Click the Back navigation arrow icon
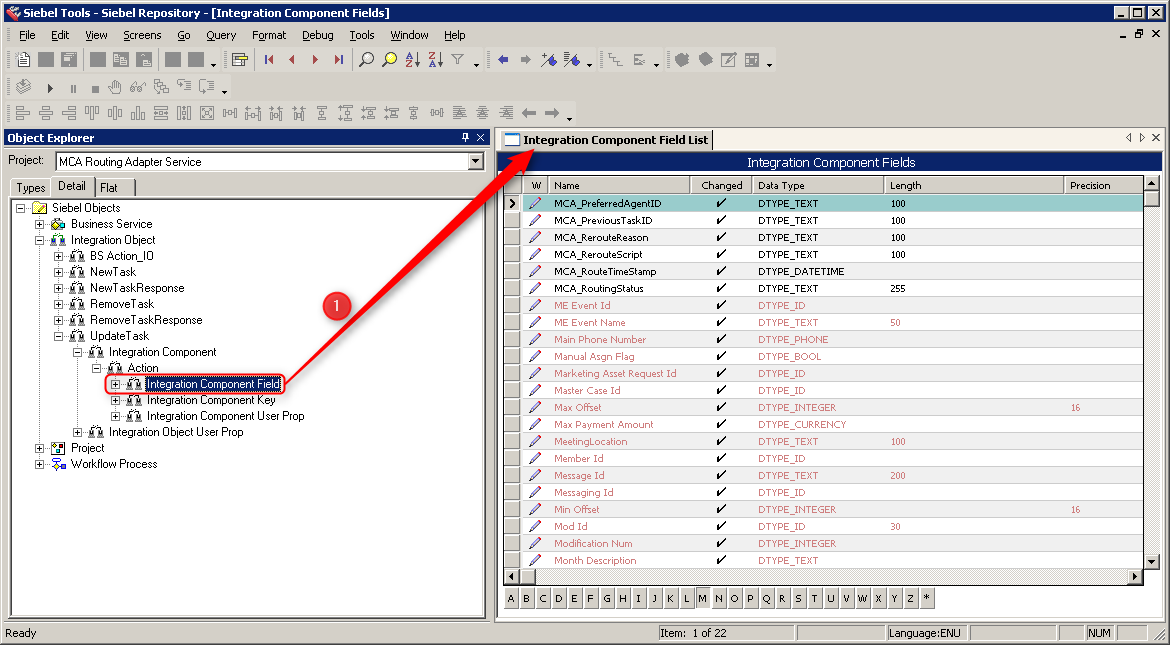Image resolution: width=1170 pixels, height=645 pixels. (x=502, y=59)
